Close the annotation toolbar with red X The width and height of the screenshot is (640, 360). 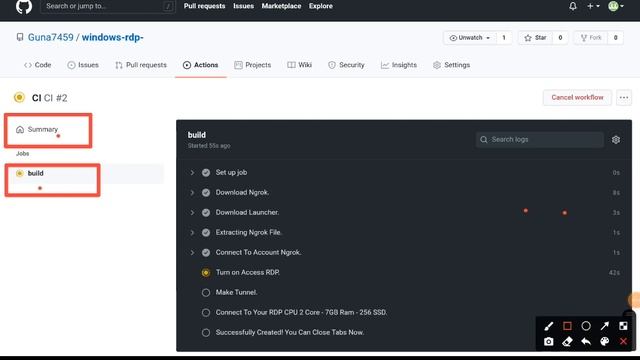(x=623, y=341)
